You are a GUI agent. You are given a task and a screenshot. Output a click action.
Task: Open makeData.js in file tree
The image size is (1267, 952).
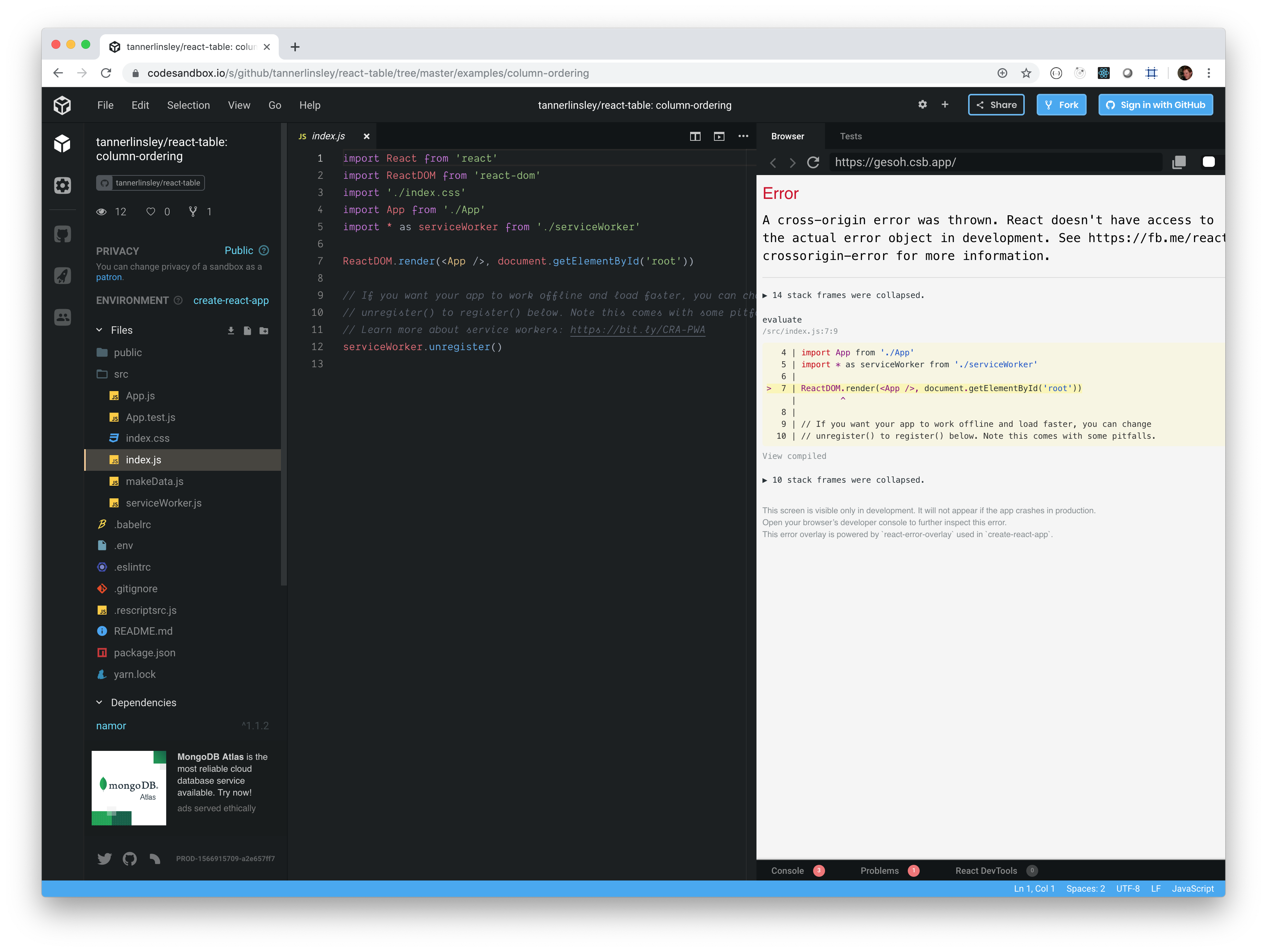(155, 482)
